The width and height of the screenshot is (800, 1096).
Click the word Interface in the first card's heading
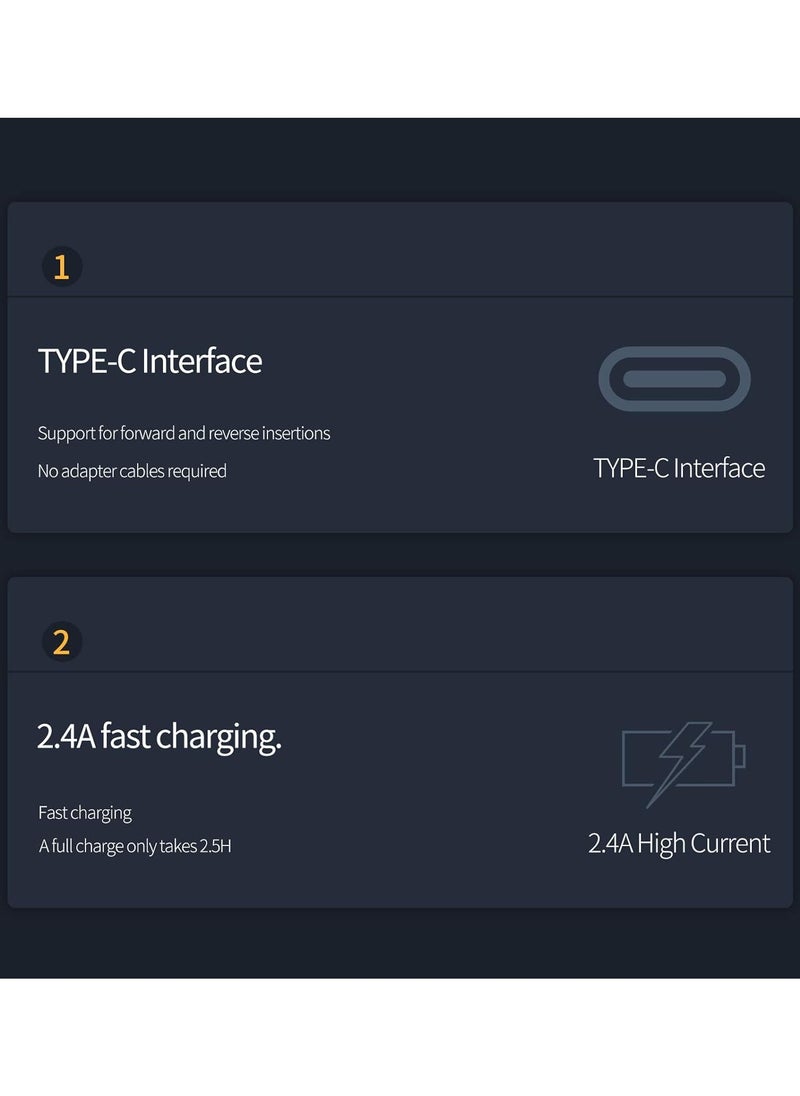[x=202, y=361]
